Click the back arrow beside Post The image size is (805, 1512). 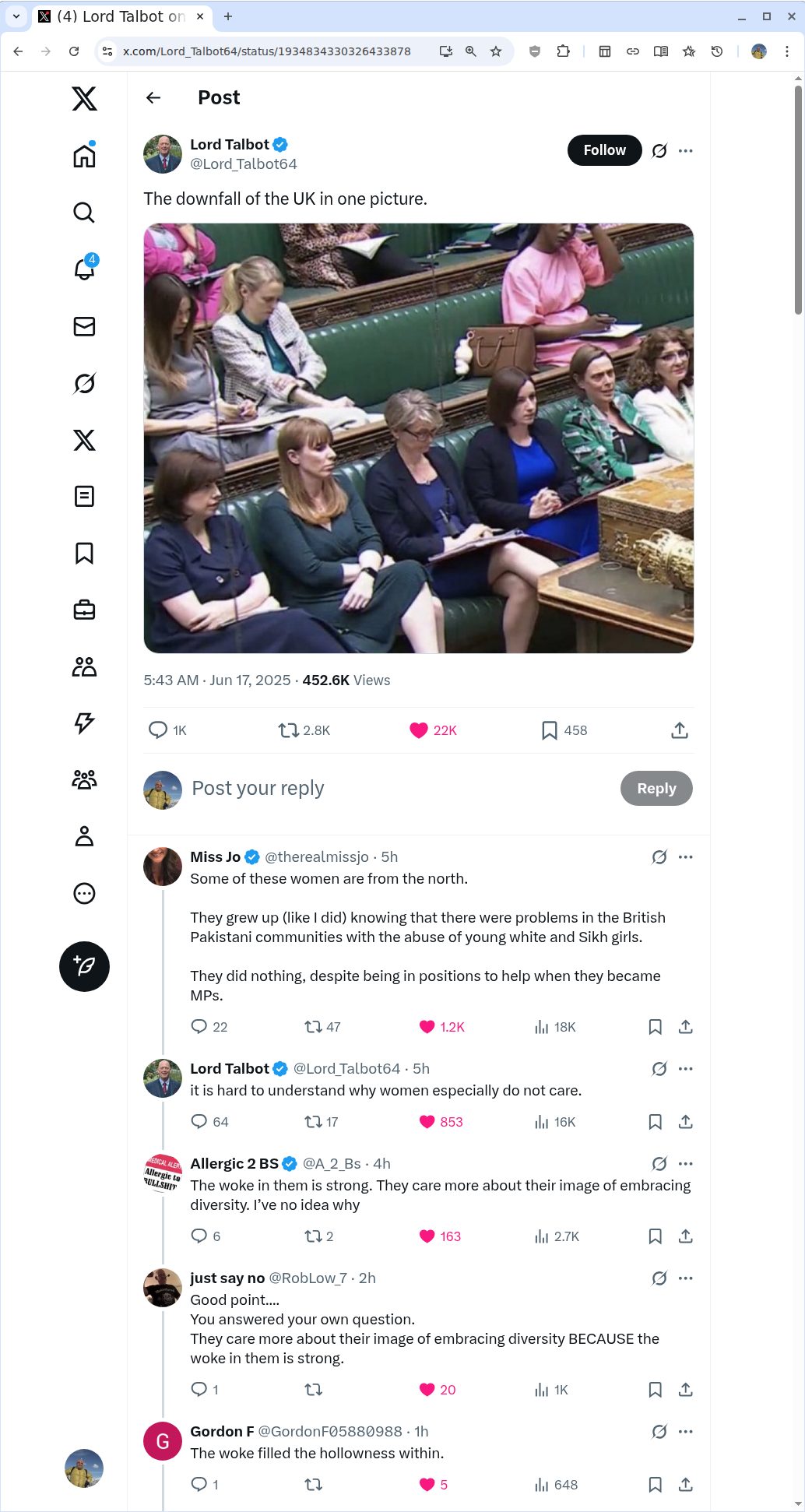[153, 97]
